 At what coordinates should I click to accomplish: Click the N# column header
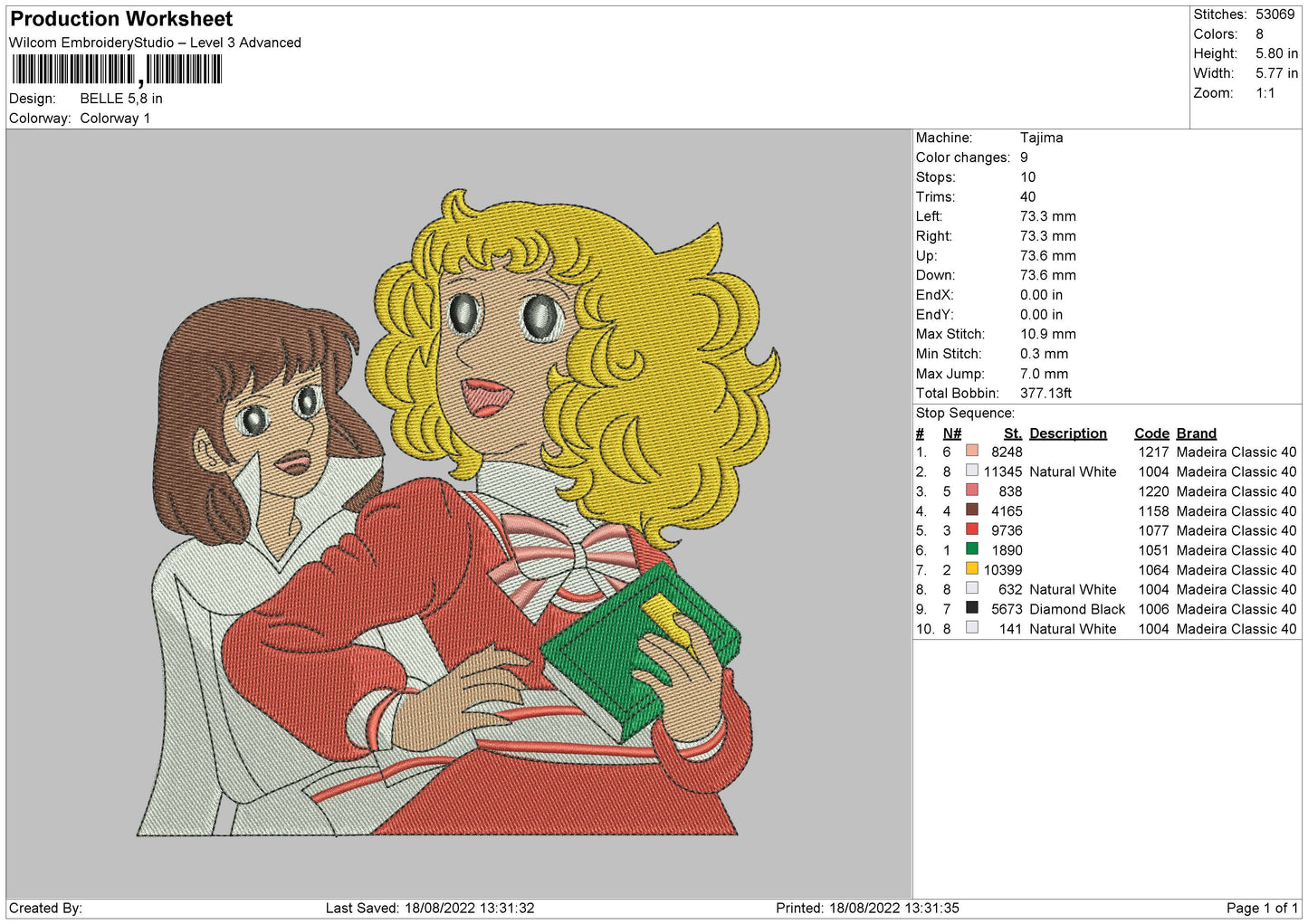pyautogui.click(x=951, y=433)
